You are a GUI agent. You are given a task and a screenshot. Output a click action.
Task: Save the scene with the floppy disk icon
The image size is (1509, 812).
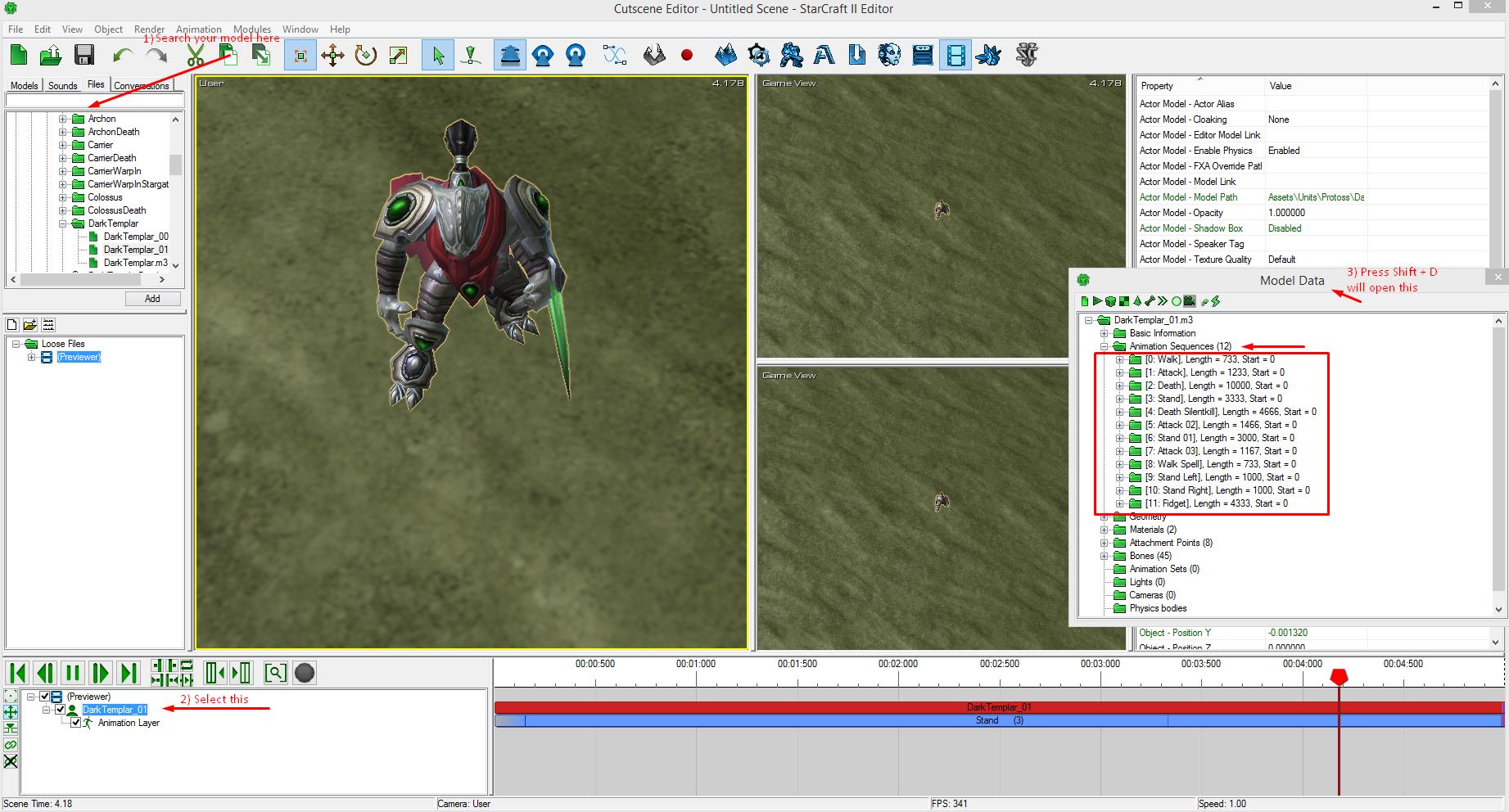[x=84, y=55]
